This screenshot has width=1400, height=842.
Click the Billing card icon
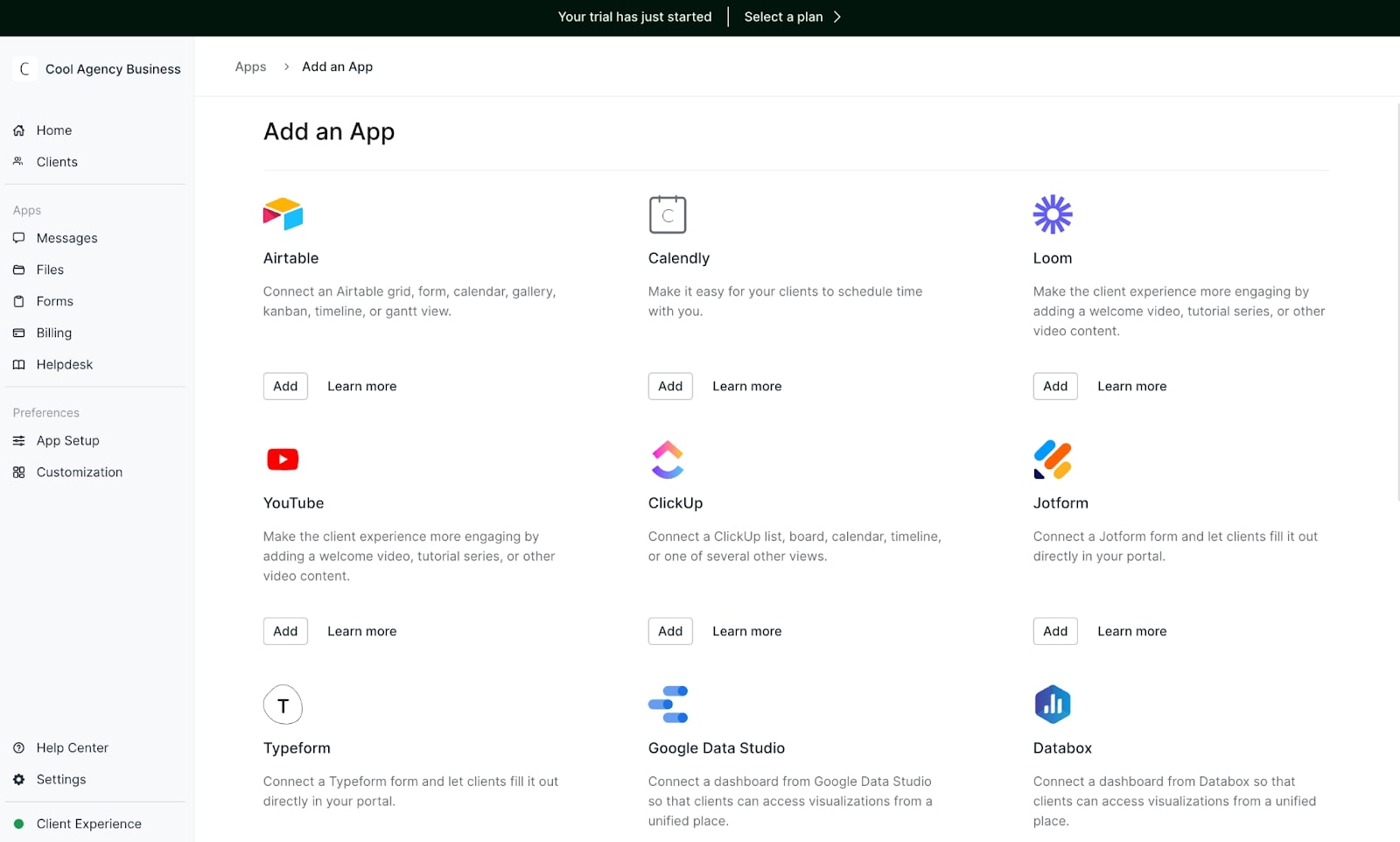(x=18, y=333)
